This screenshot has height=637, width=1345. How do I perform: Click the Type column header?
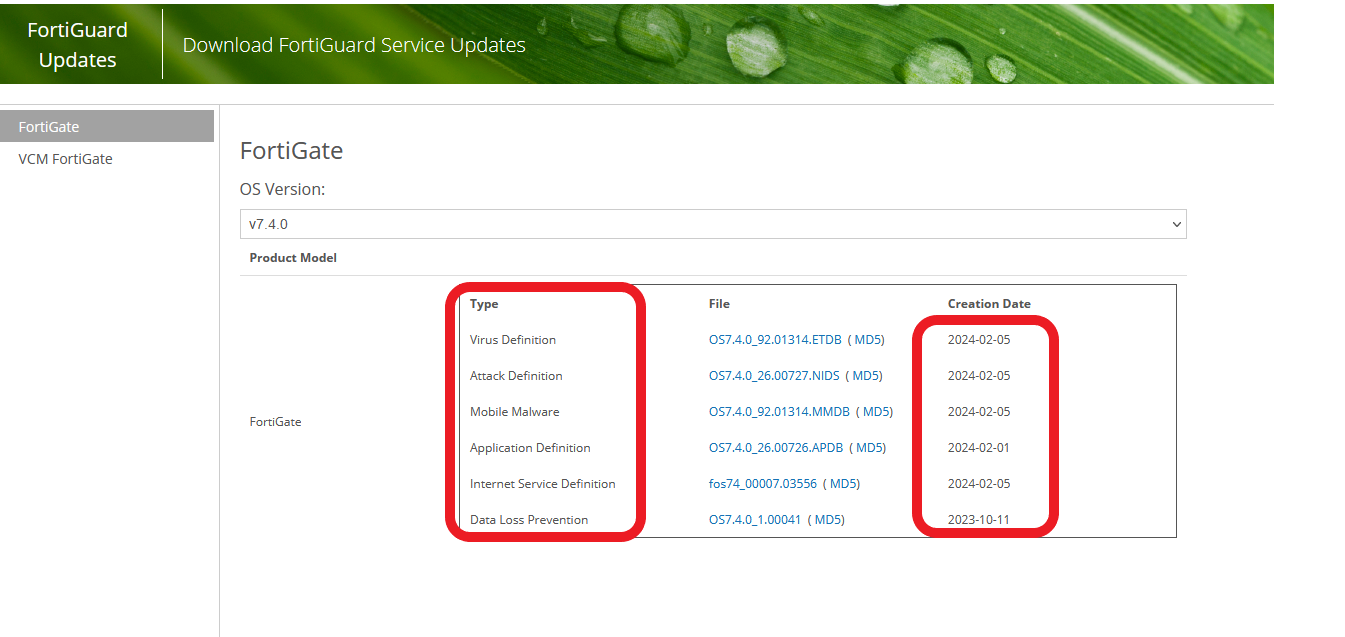point(484,304)
